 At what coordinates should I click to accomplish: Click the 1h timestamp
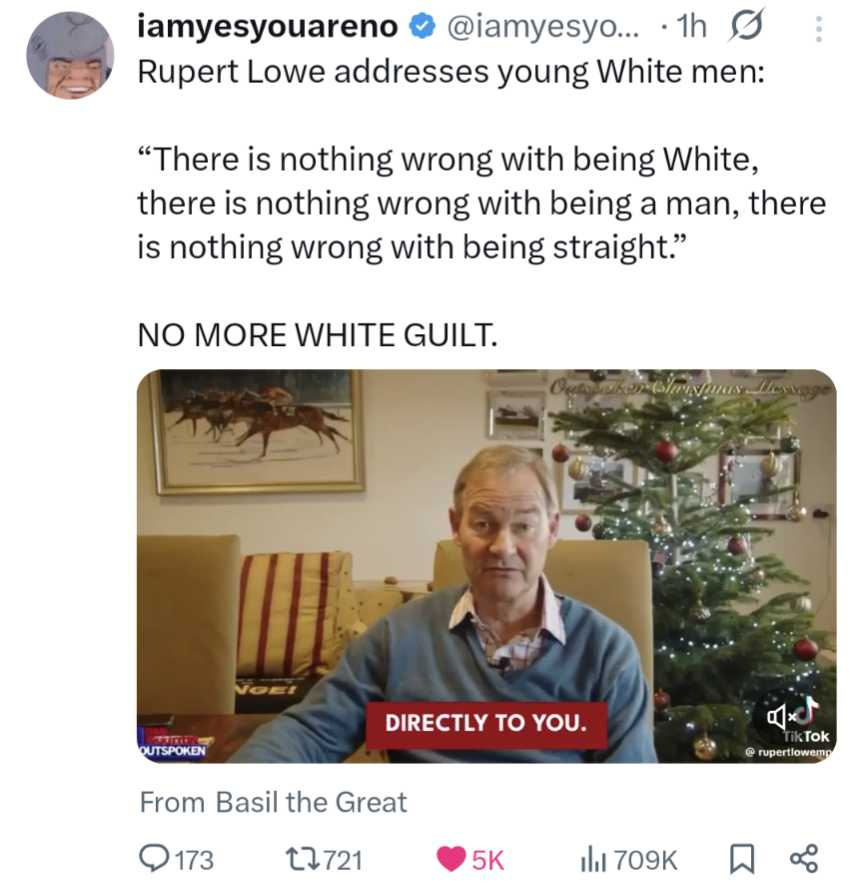(x=691, y=27)
